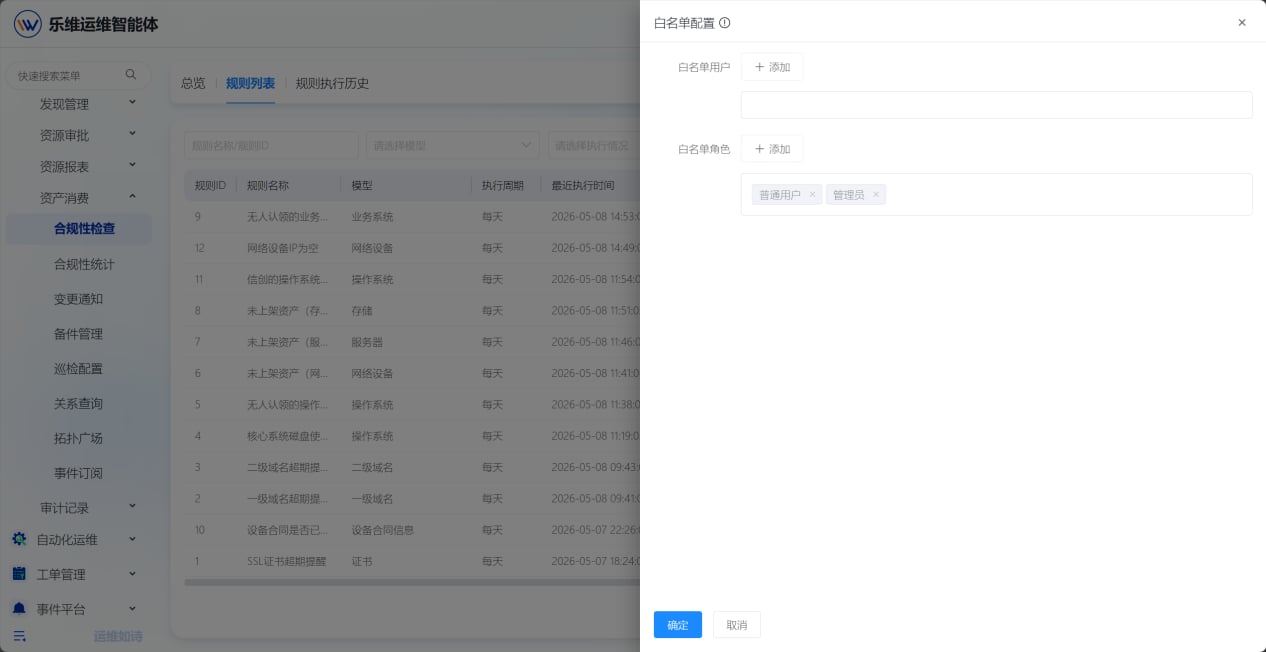Select rule row 无人认领的业务...
The height and width of the screenshot is (652, 1266).
pyautogui.click(x=412, y=216)
